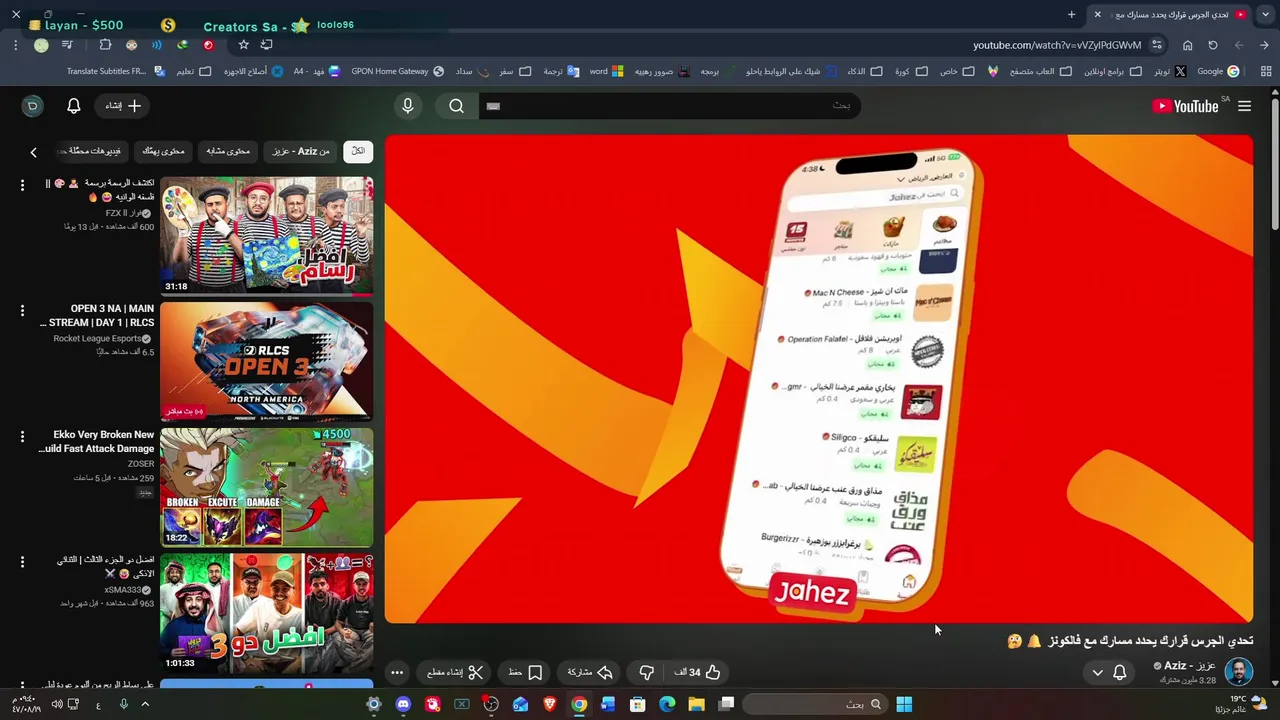
Task: Start voice search with microphone
Action: pos(408,106)
